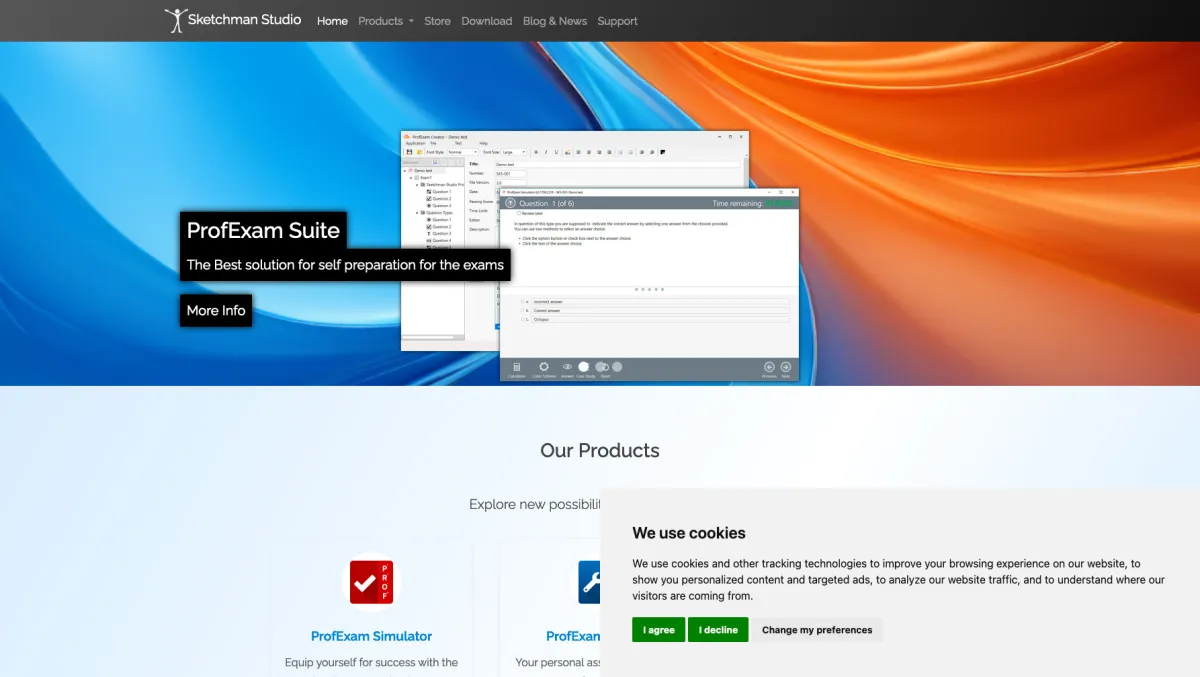Select radio option C 'Octopus'
Image resolution: width=1200 pixels, height=677 pixels.
click(x=522, y=319)
